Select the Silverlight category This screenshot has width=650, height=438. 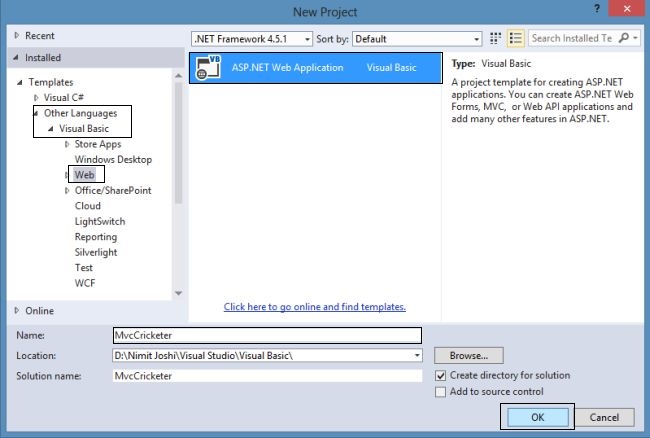click(96, 252)
